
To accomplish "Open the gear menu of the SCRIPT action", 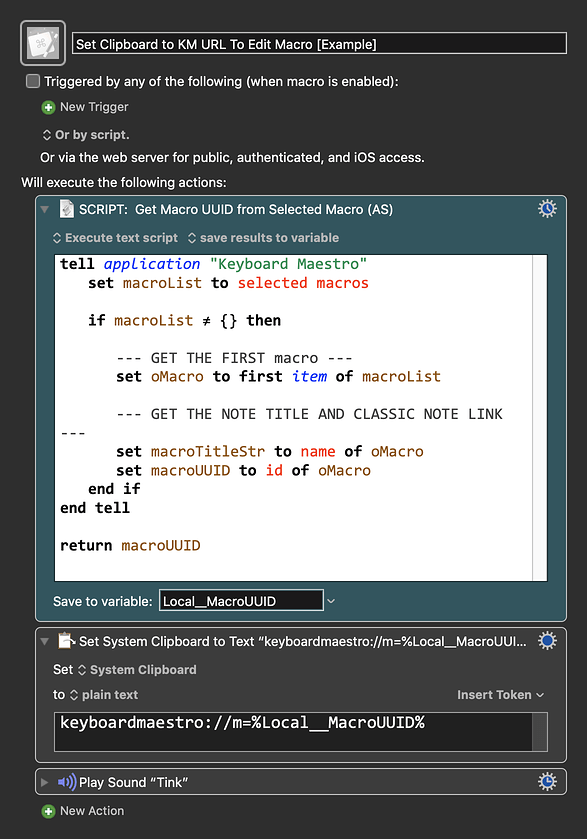I will (x=547, y=209).
